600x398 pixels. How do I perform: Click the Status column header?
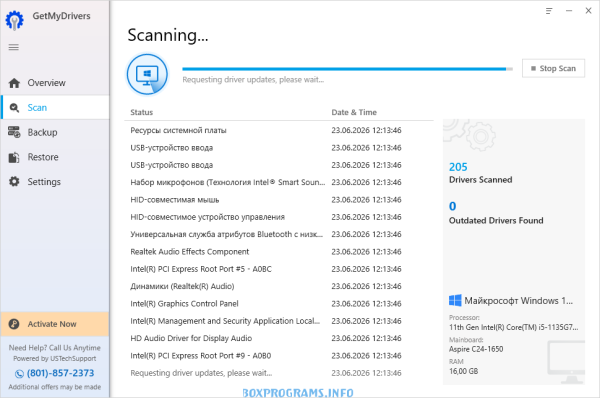(x=142, y=113)
